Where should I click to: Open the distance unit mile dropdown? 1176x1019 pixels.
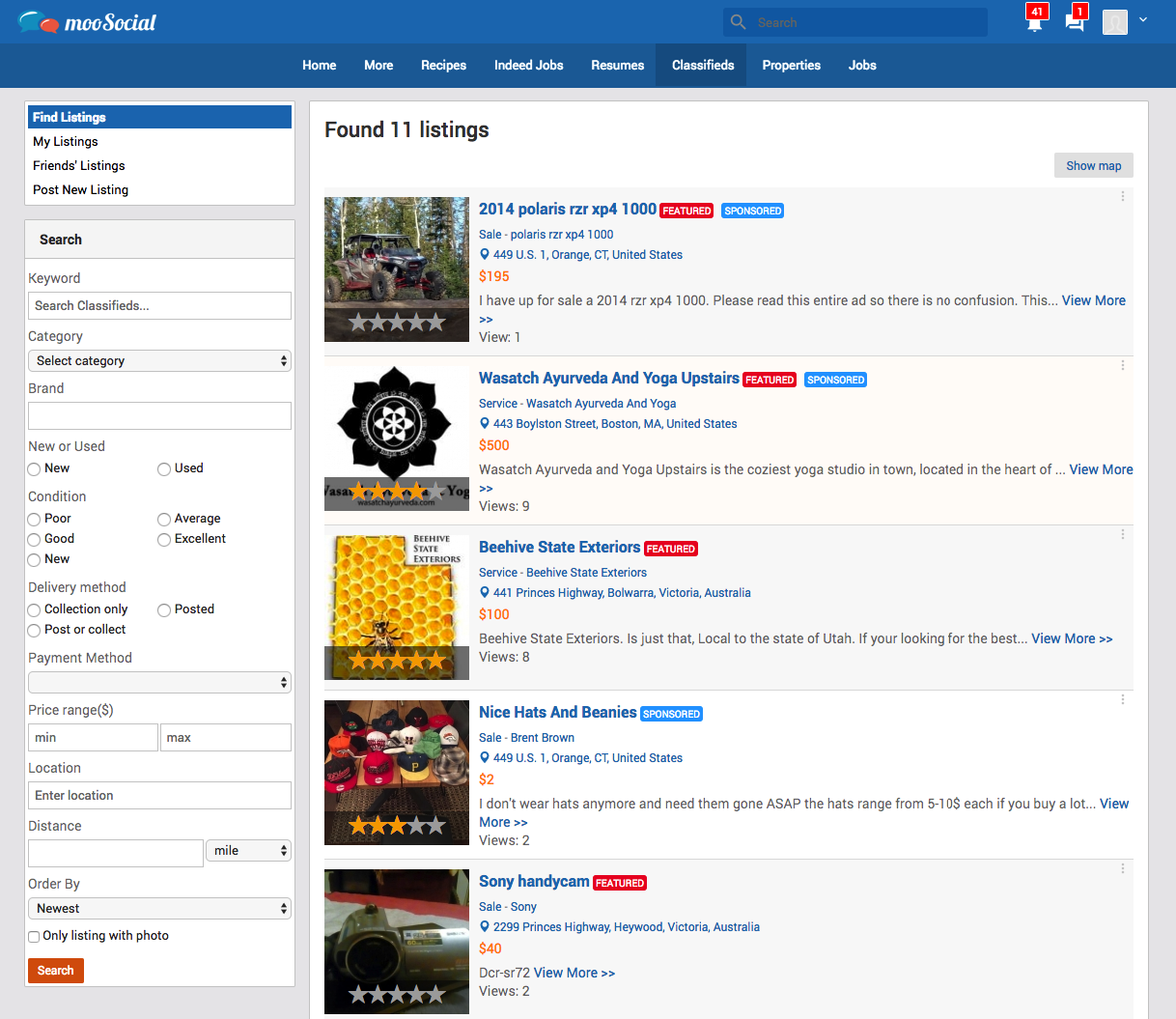tap(248, 851)
